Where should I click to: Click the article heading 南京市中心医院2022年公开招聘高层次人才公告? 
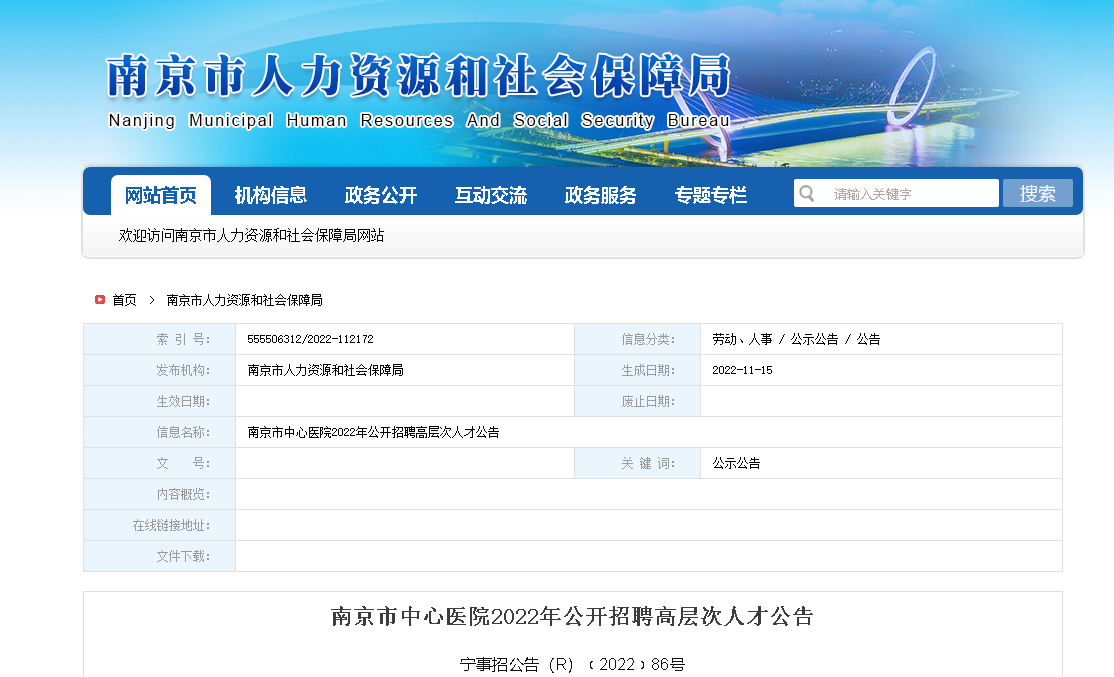572,617
